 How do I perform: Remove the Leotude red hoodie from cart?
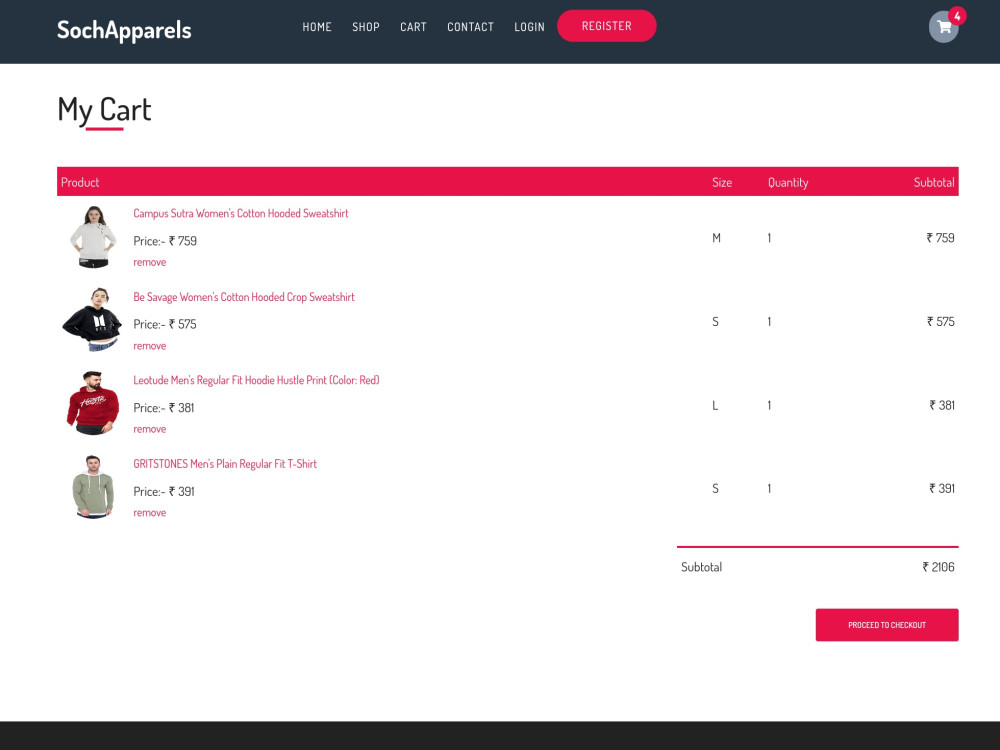(149, 429)
